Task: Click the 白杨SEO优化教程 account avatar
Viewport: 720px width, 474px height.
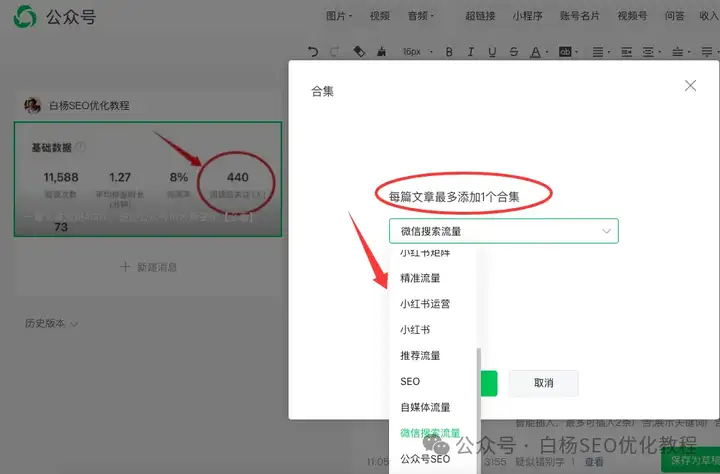Action: pyautogui.click(x=33, y=105)
